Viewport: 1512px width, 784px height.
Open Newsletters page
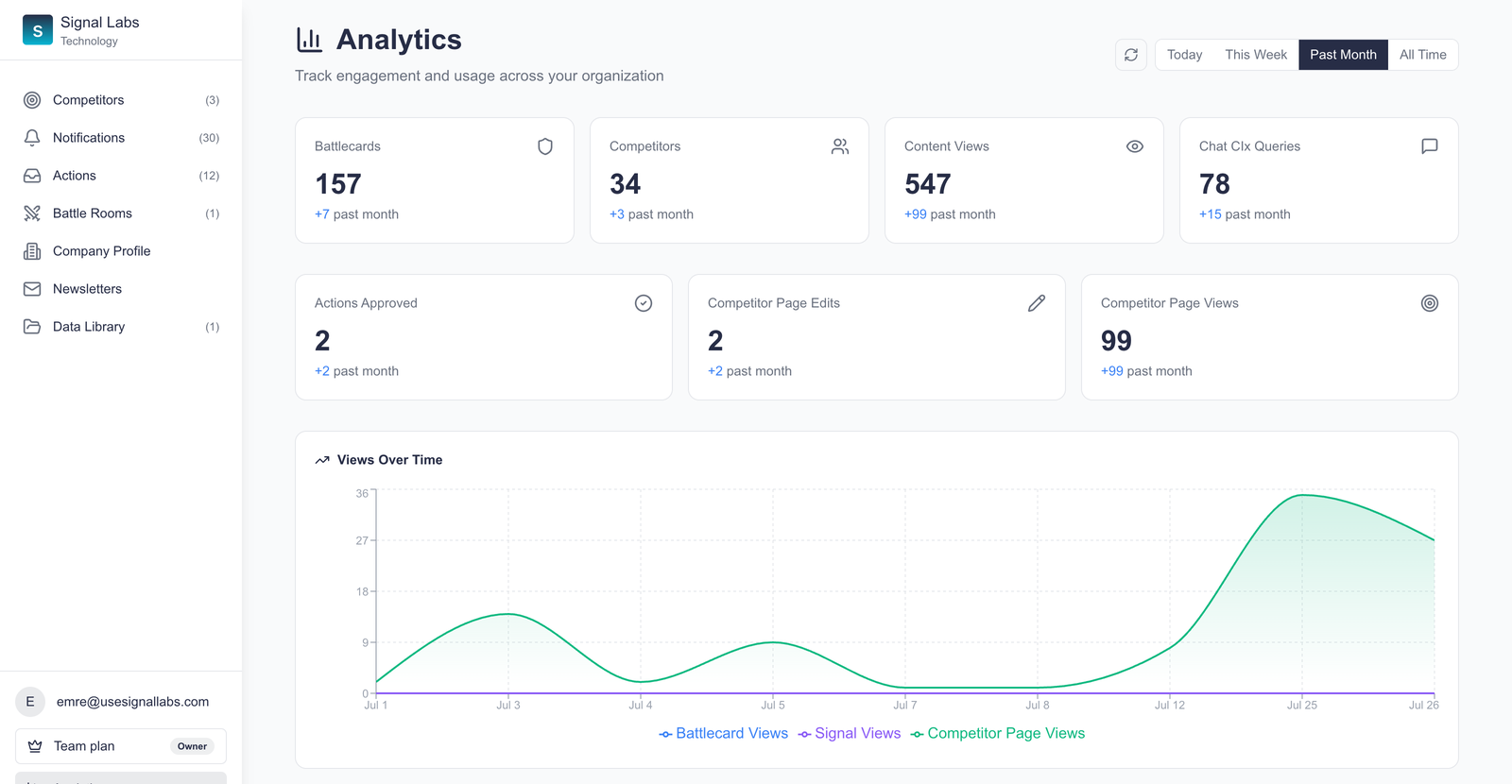[x=121, y=289]
